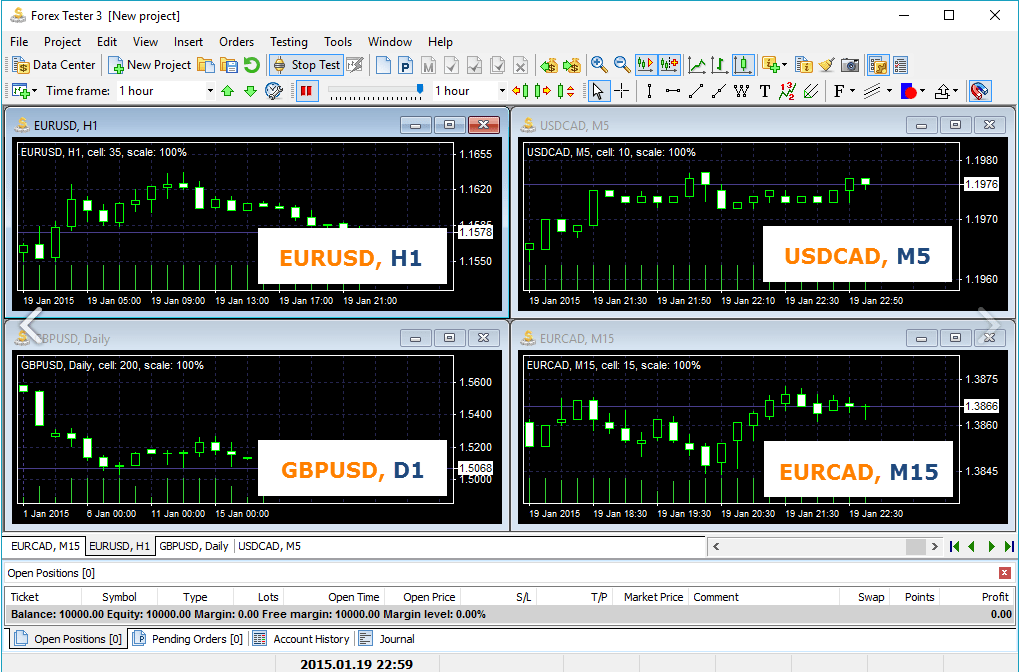Click the chart tabs horizontal scrollbar
1019x672 pixels.
[825, 547]
